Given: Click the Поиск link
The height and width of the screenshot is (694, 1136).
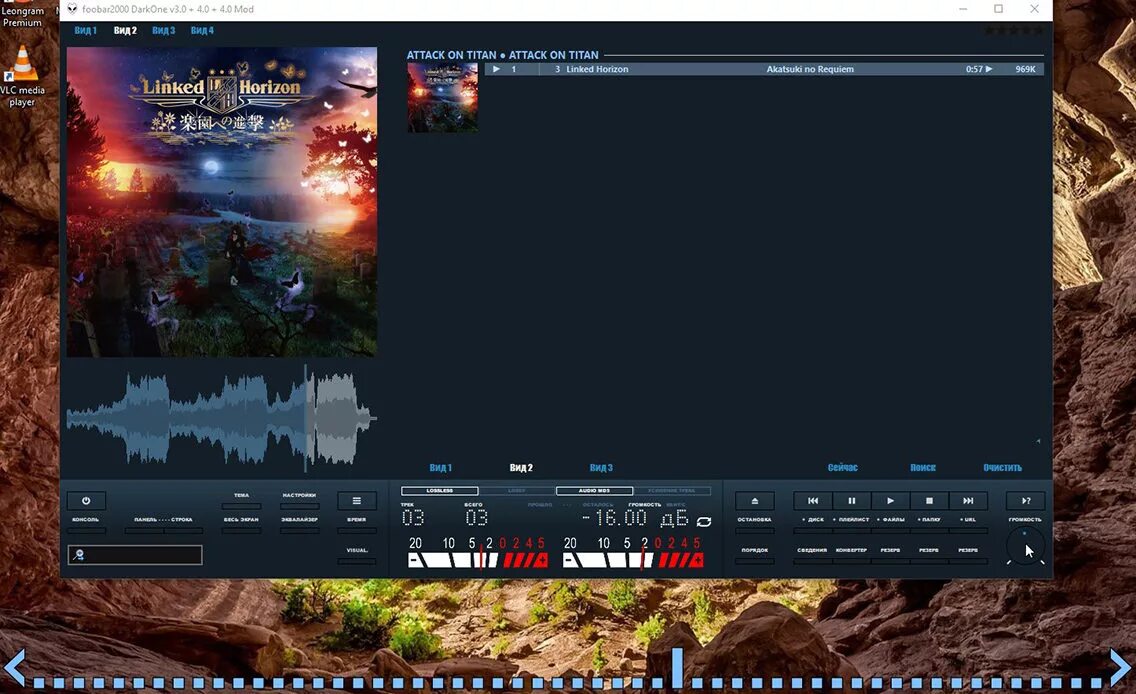Looking at the screenshot, I should coord(923,468).
